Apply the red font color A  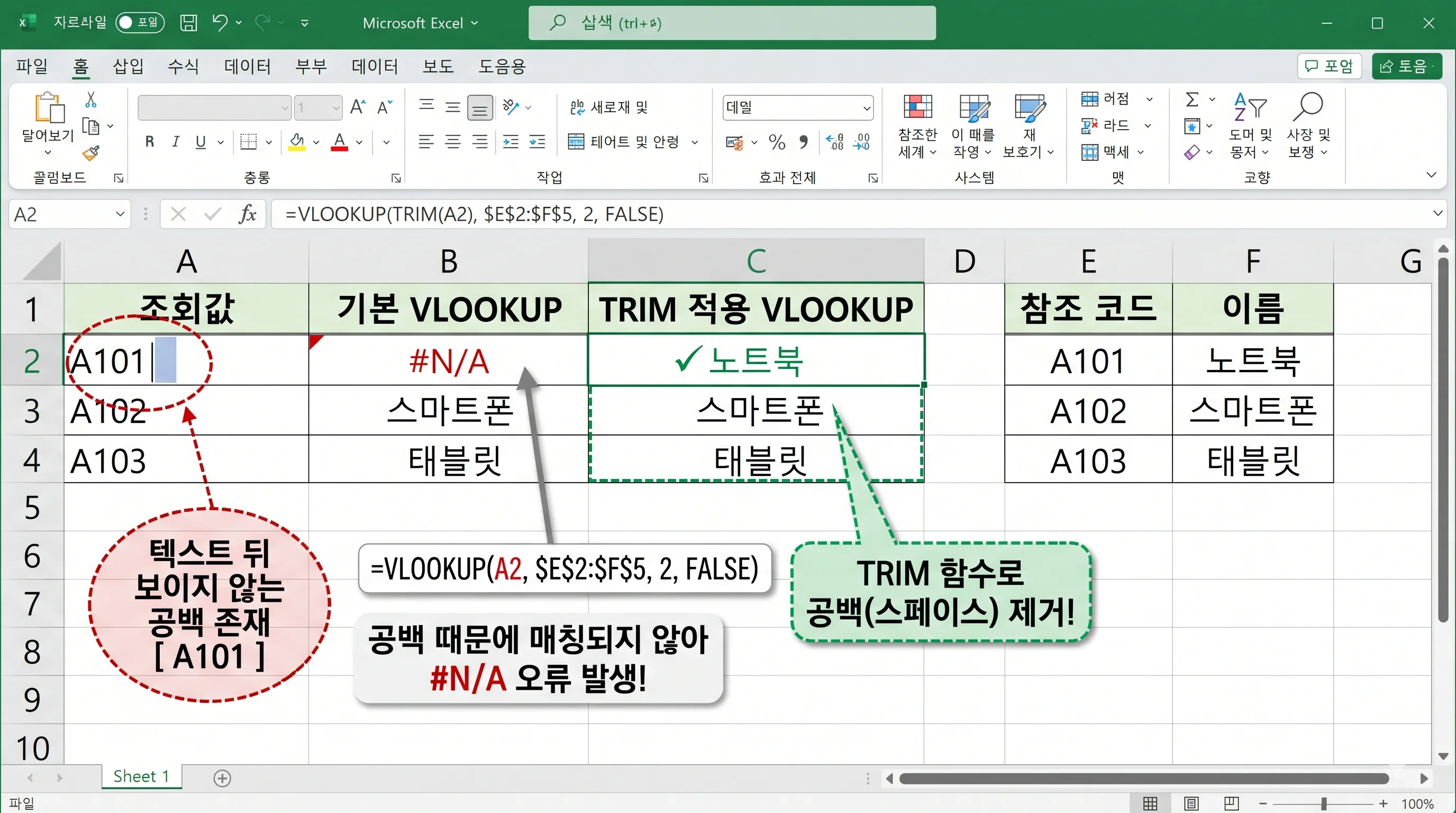pos(339,141)
